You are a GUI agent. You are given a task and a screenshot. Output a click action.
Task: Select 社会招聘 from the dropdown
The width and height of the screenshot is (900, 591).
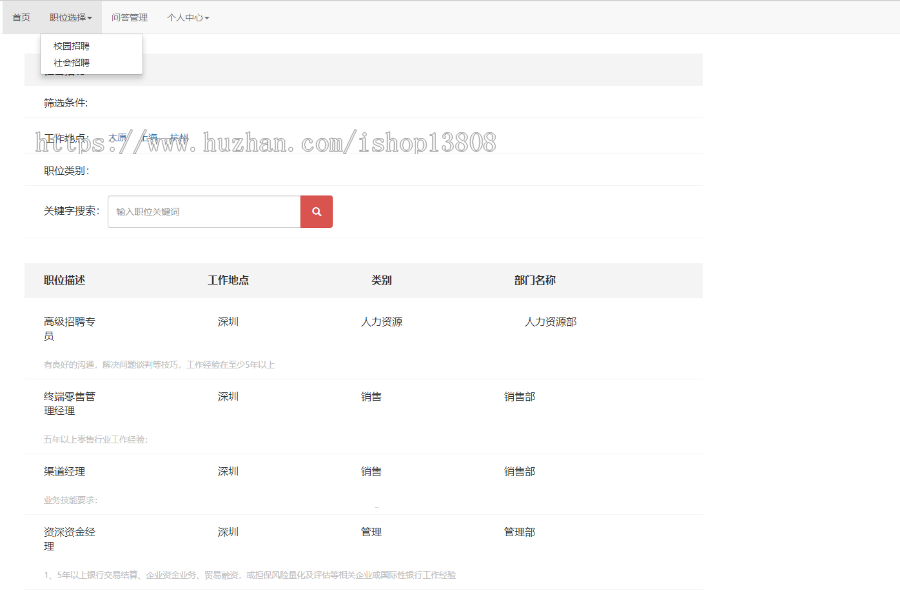point(72,62)
